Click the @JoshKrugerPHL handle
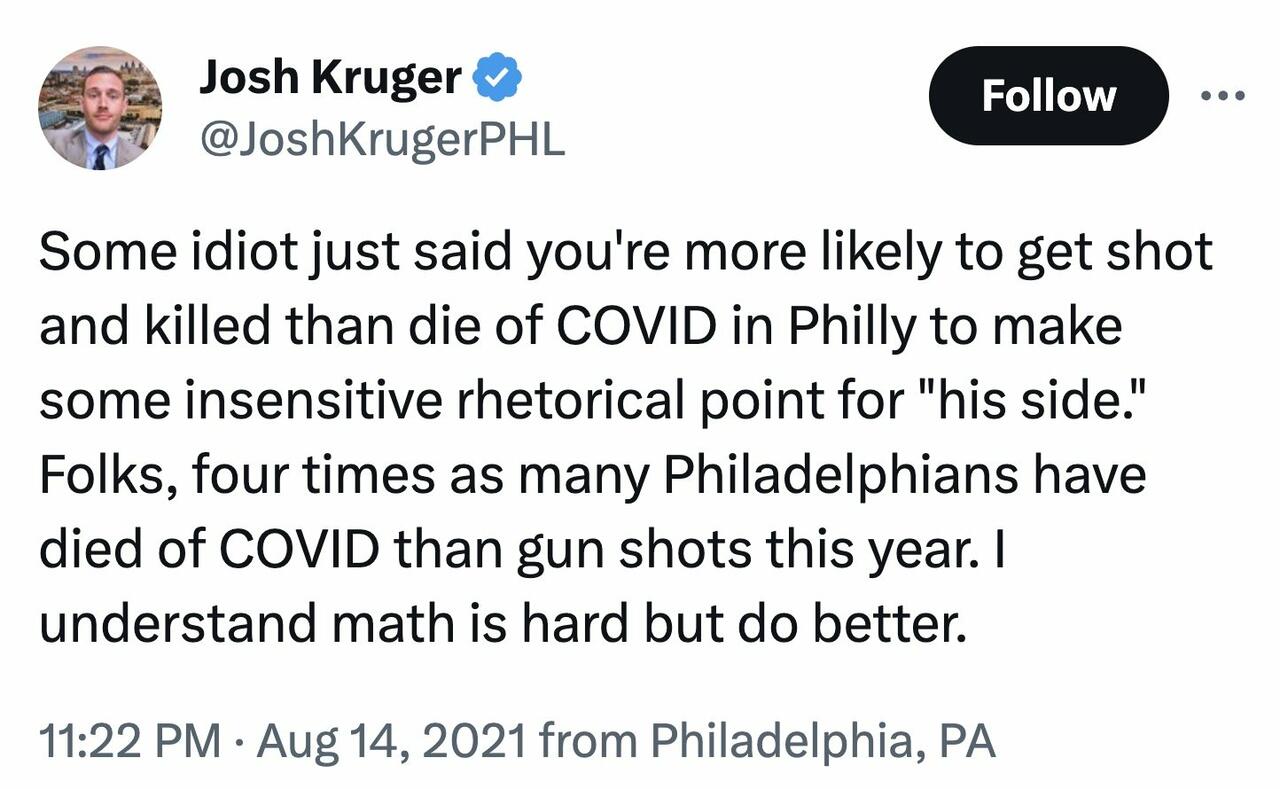 tap(382, 140)
